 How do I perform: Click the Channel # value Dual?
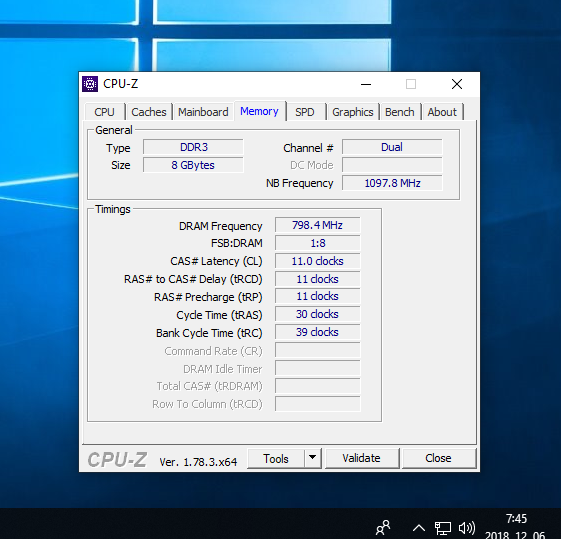[x=392, y=147]
